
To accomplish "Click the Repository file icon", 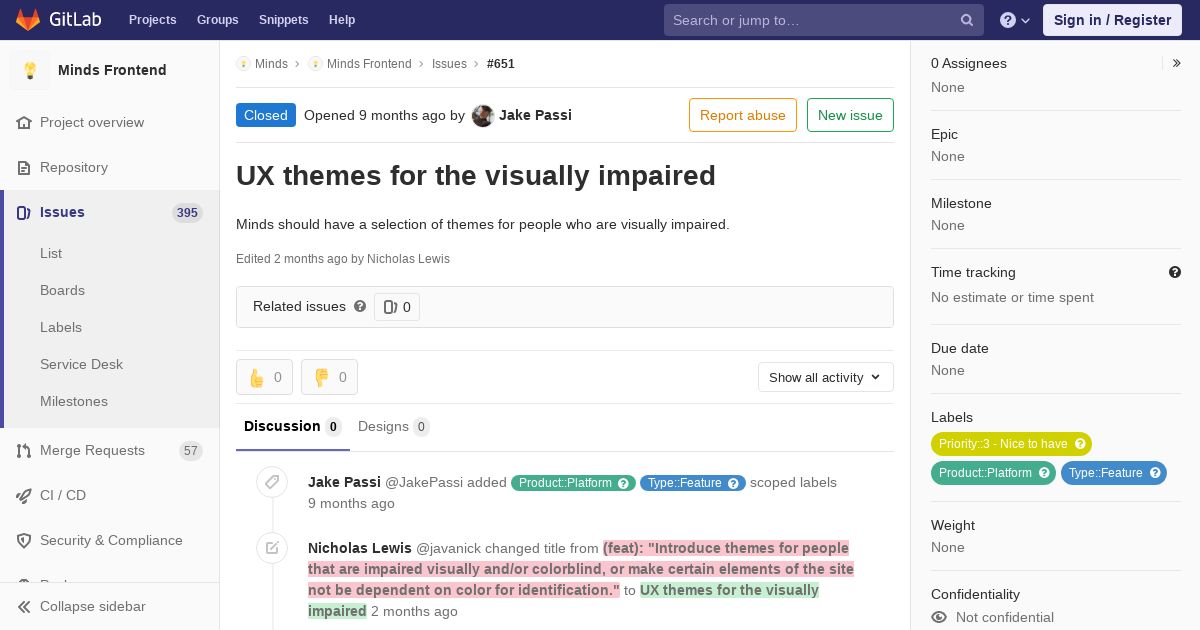I will [24, 167].
